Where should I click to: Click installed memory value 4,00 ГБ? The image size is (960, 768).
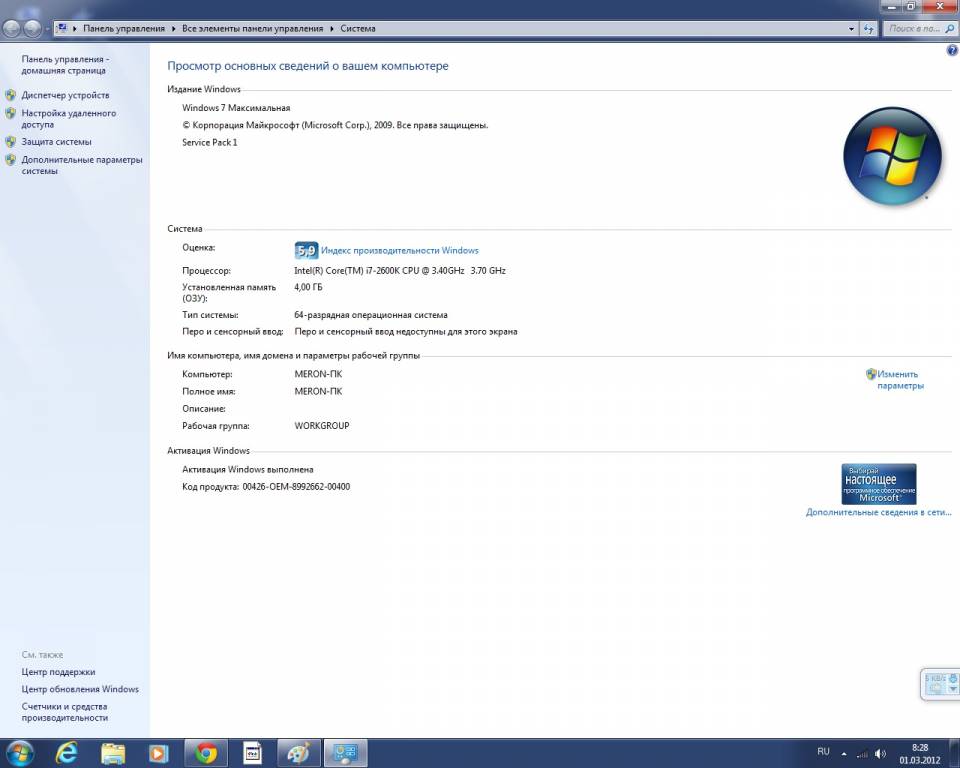pyautogui.click(x=308, y=287)
